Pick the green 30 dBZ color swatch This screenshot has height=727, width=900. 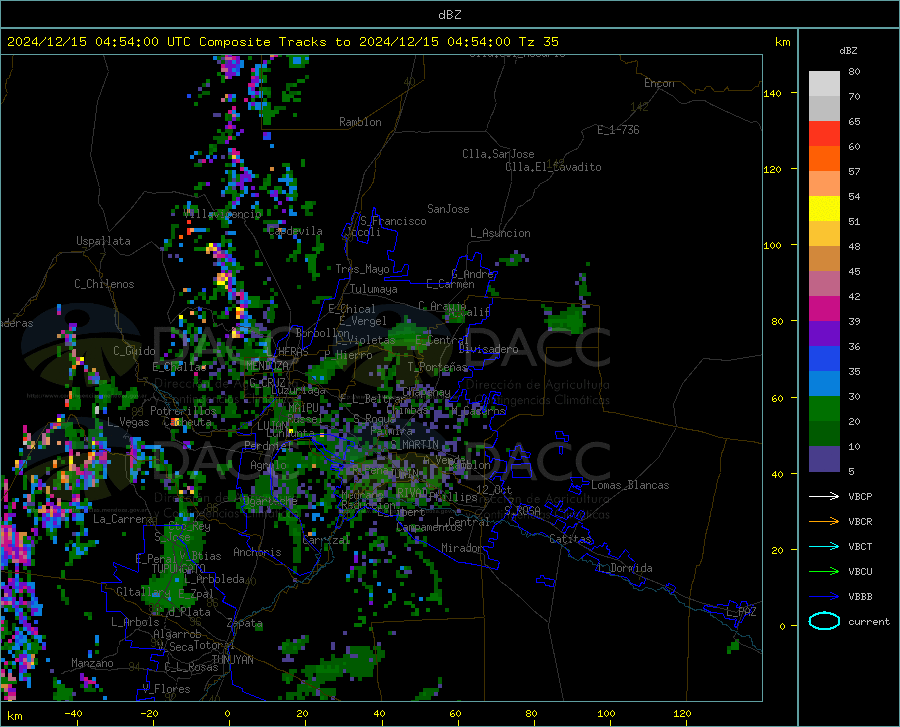824,408
